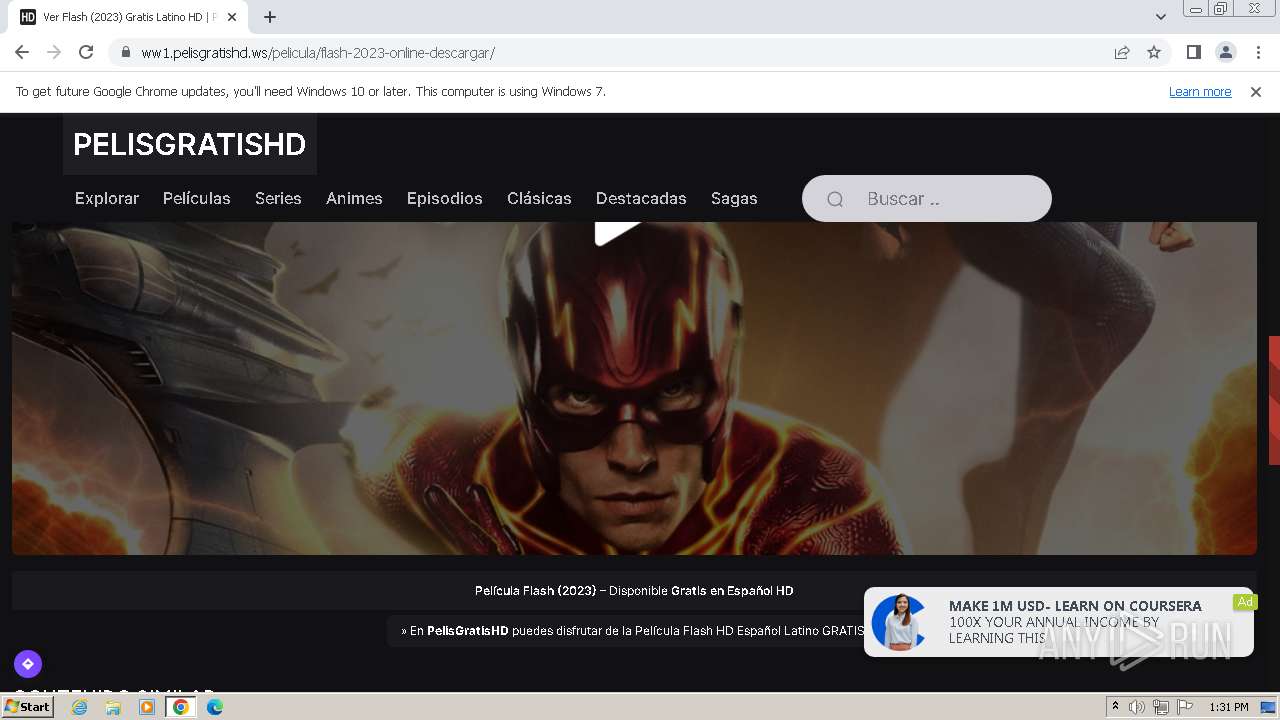Bookmark this page with star
Image resolution: width=1280 pixels, height=720 pixels.
tap(1154, 52)
